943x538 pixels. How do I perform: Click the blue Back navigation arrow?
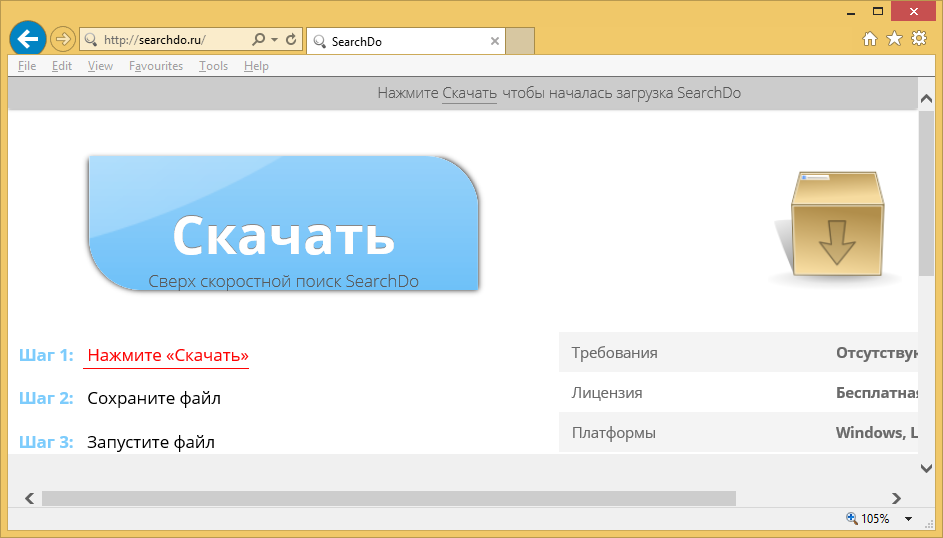coord(28,39)
